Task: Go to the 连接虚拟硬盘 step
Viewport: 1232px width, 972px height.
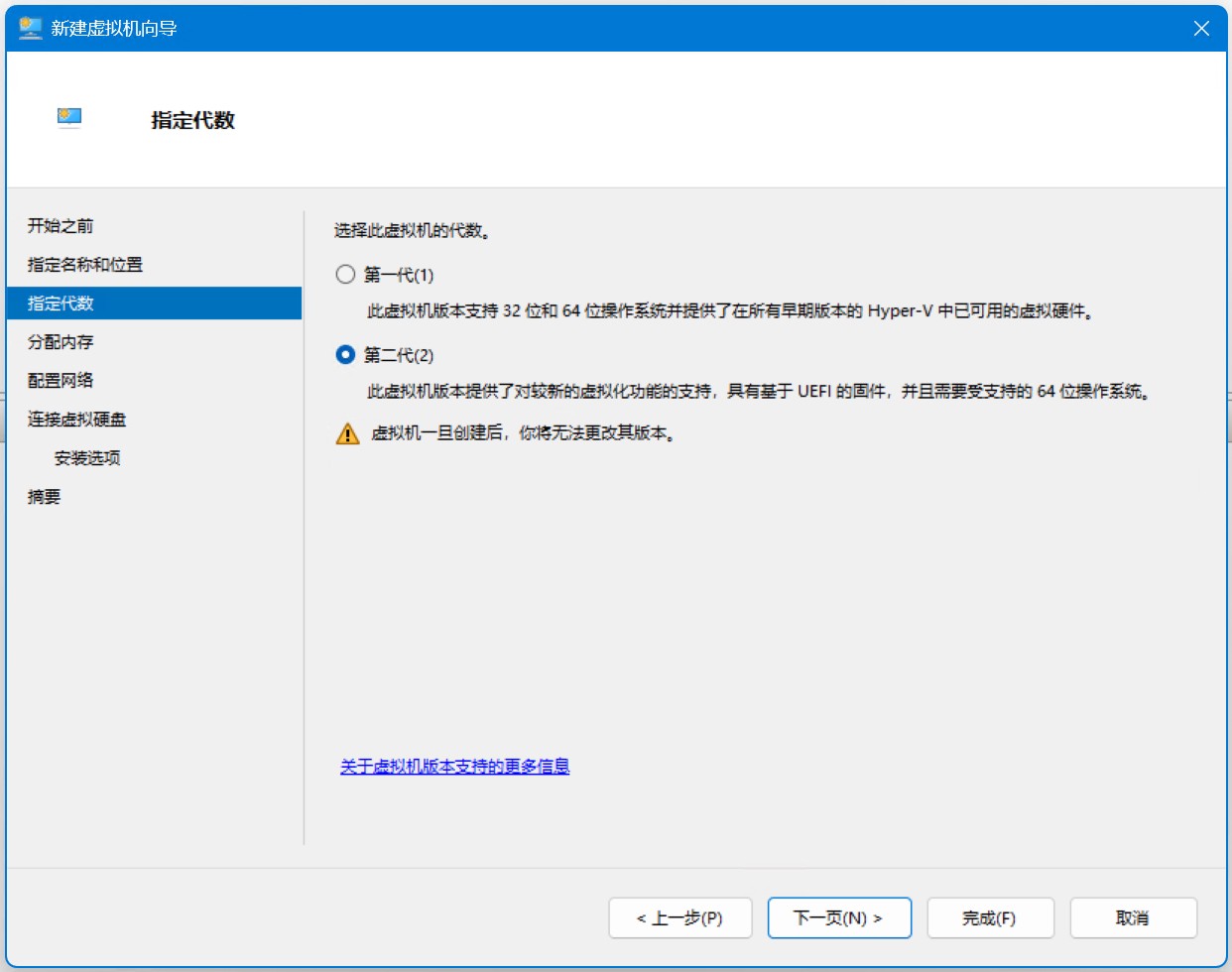Action: point(77,420)
